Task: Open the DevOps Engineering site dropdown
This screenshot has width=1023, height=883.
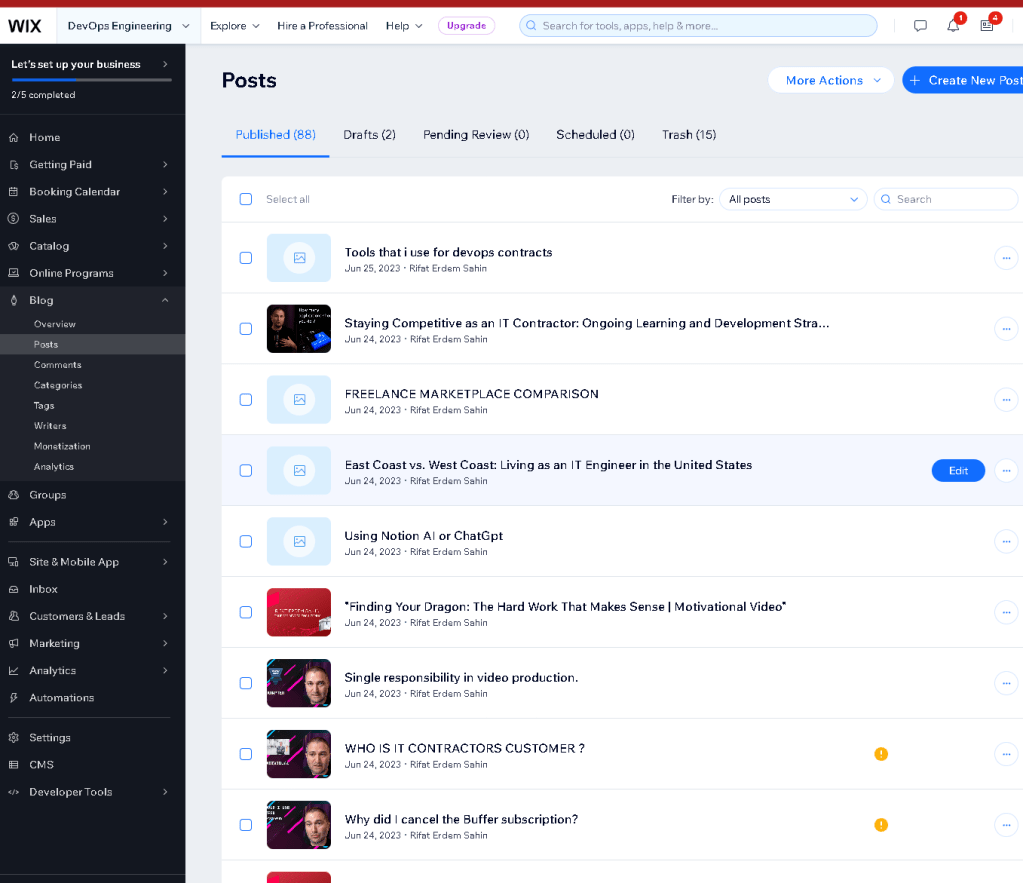Action: (x=129, y=26)
